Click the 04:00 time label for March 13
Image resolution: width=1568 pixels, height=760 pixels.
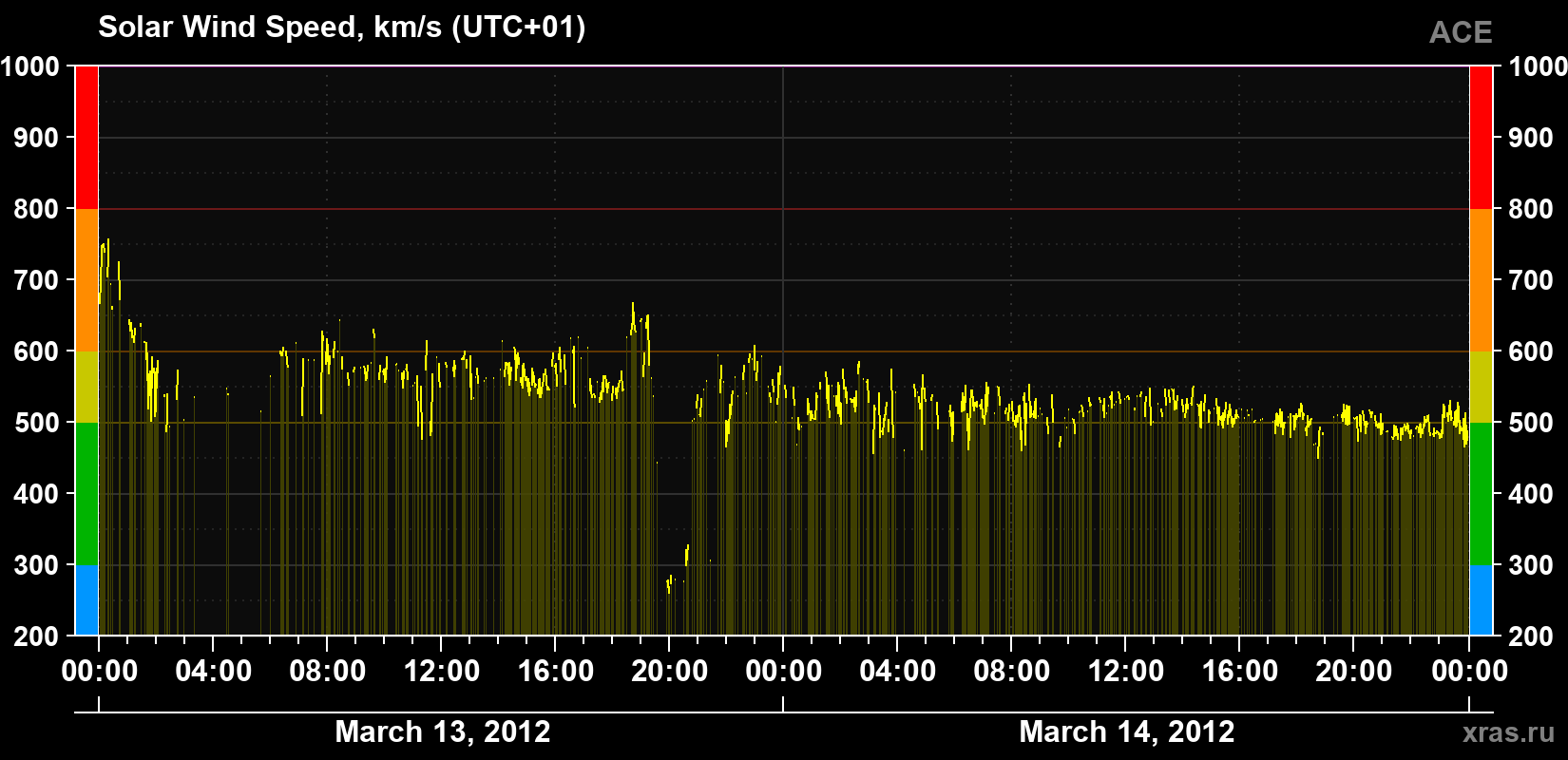(214, 672)
